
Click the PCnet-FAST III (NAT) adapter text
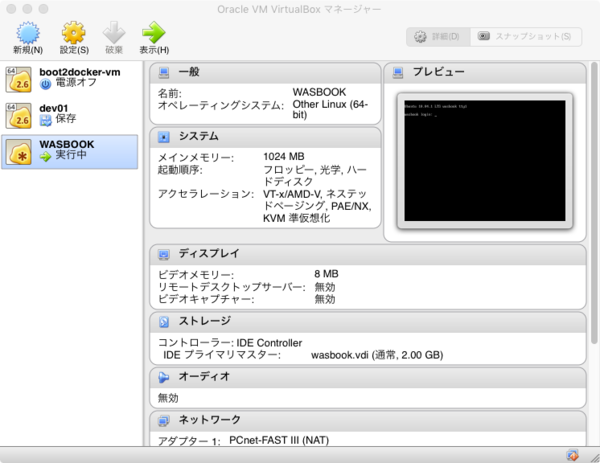tap(279, 440)
